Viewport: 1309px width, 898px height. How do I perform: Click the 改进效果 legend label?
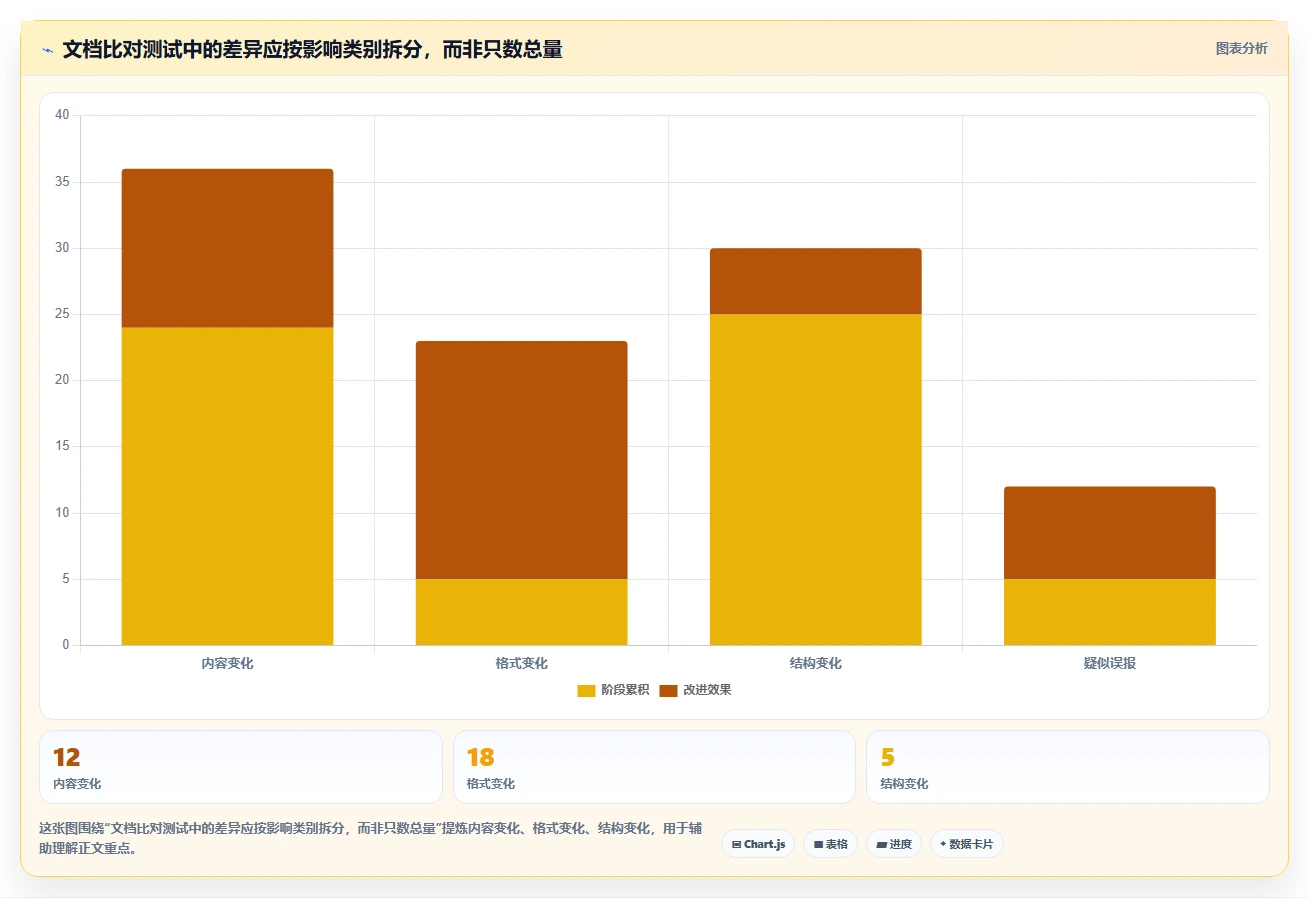[x=707, y=690]
